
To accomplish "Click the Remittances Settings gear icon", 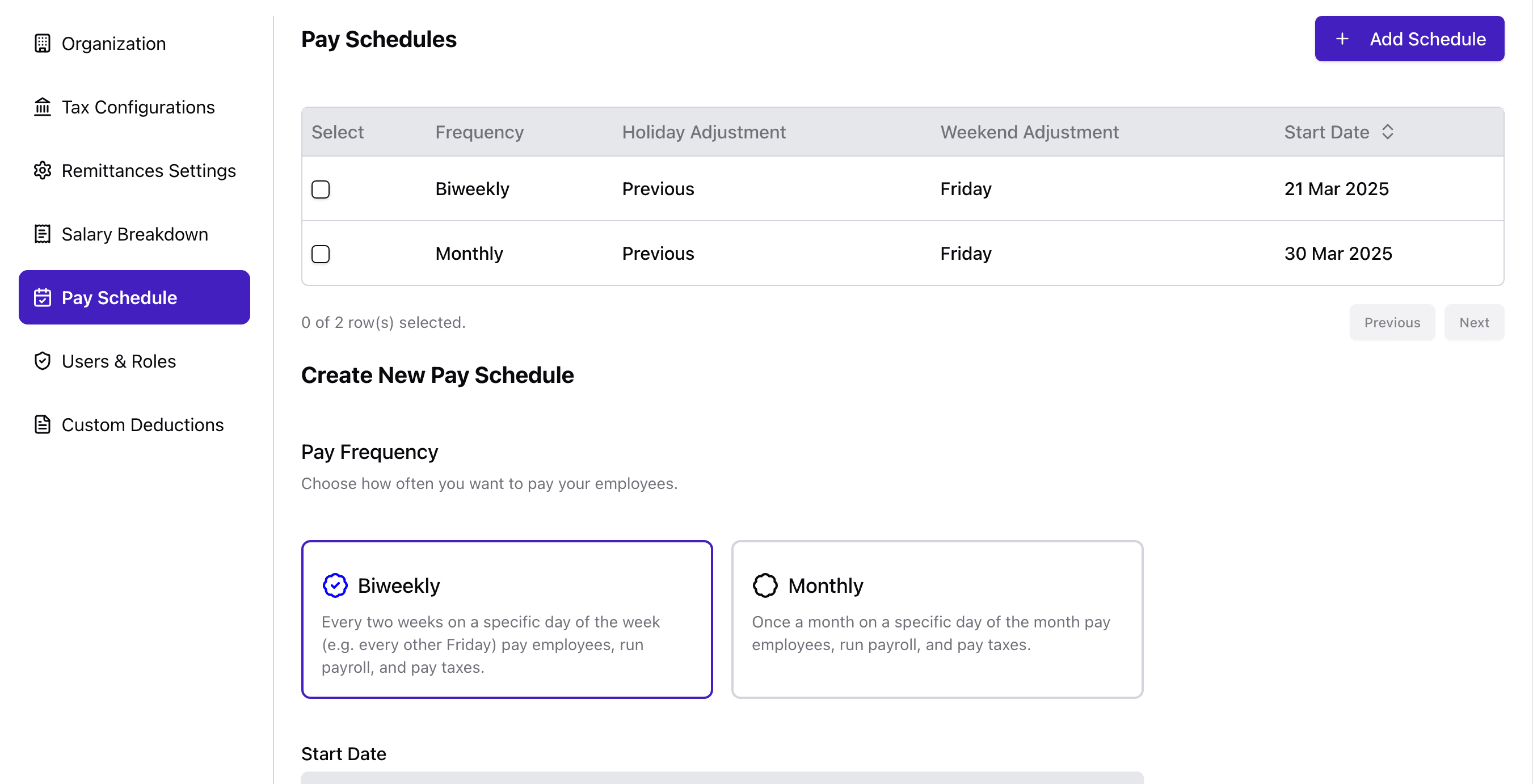I will click(x=42, y=171).
